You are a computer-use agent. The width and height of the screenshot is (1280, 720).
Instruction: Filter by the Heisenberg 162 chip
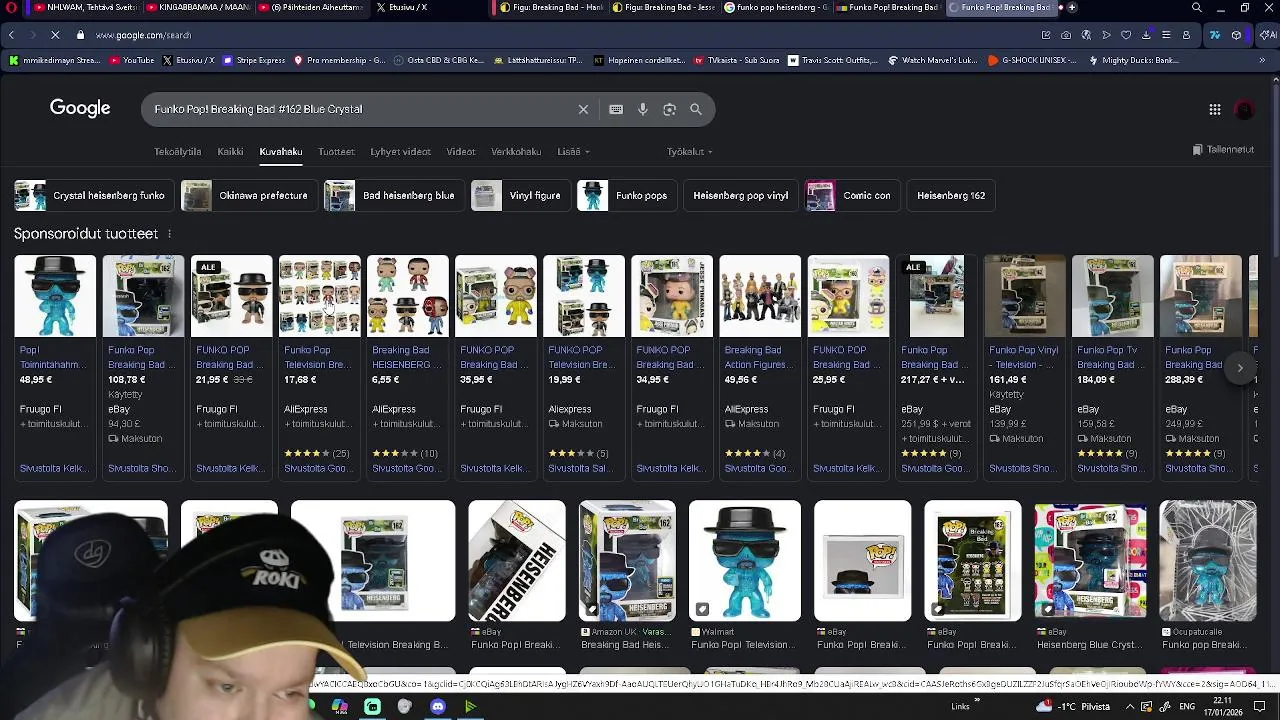click(951, 196)
